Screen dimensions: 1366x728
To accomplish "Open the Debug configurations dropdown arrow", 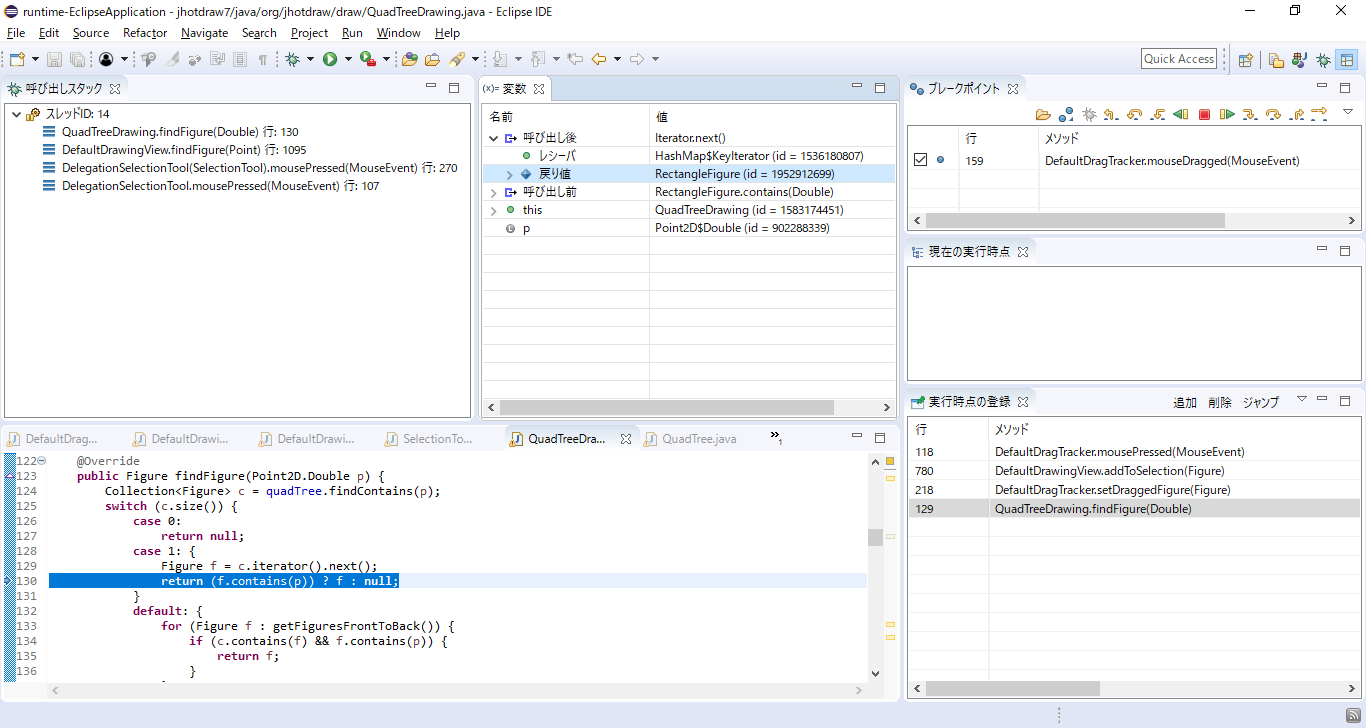I will [x=309, y=59].
